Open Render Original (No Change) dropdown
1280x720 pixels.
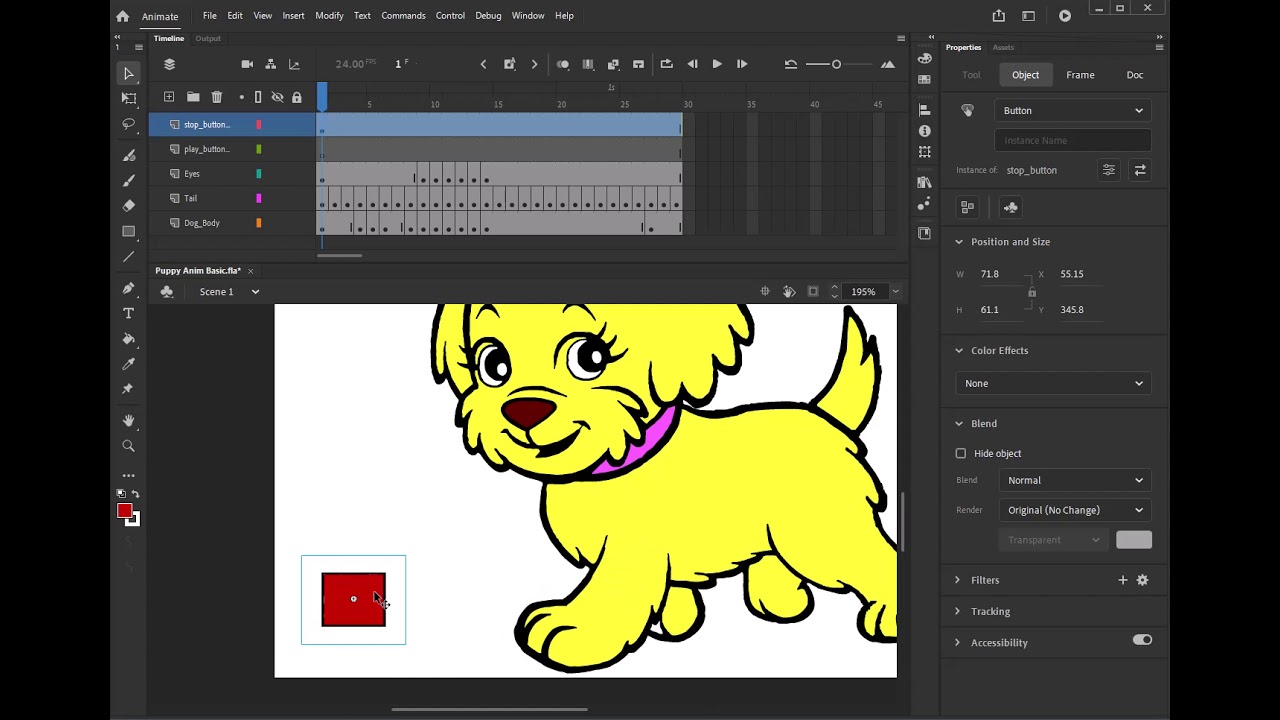tap(1075, 510)
